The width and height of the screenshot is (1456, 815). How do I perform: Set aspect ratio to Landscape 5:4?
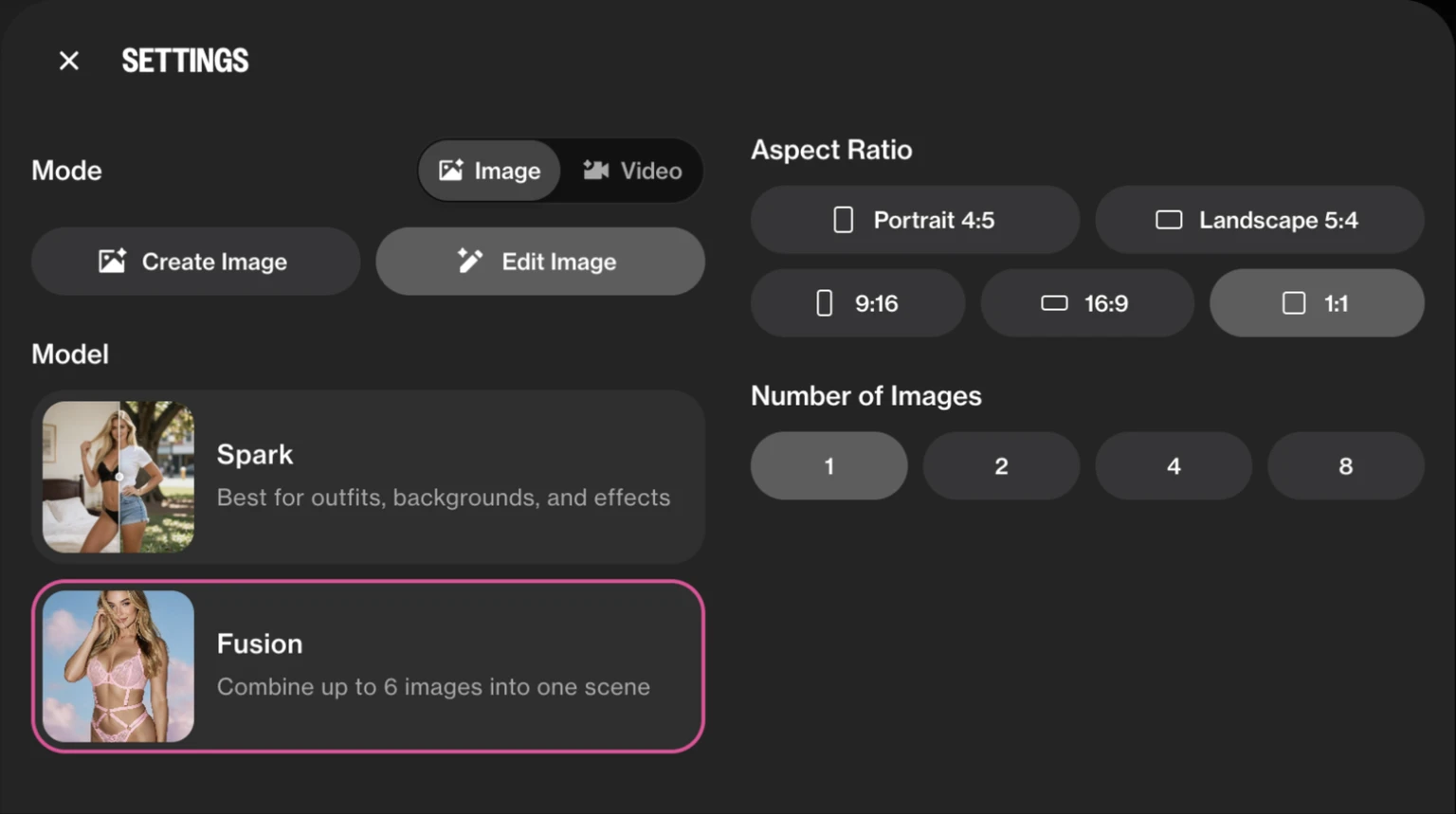[1260, 220]
